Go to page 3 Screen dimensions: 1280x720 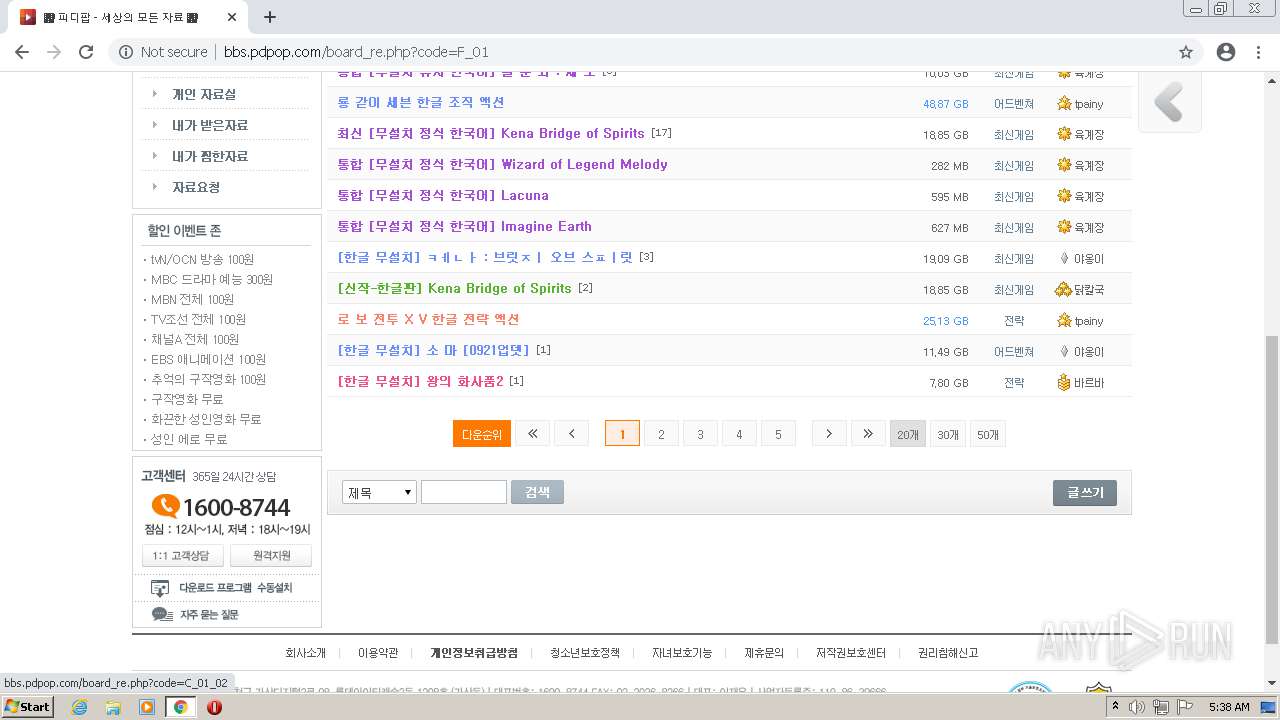click(700, 433)
